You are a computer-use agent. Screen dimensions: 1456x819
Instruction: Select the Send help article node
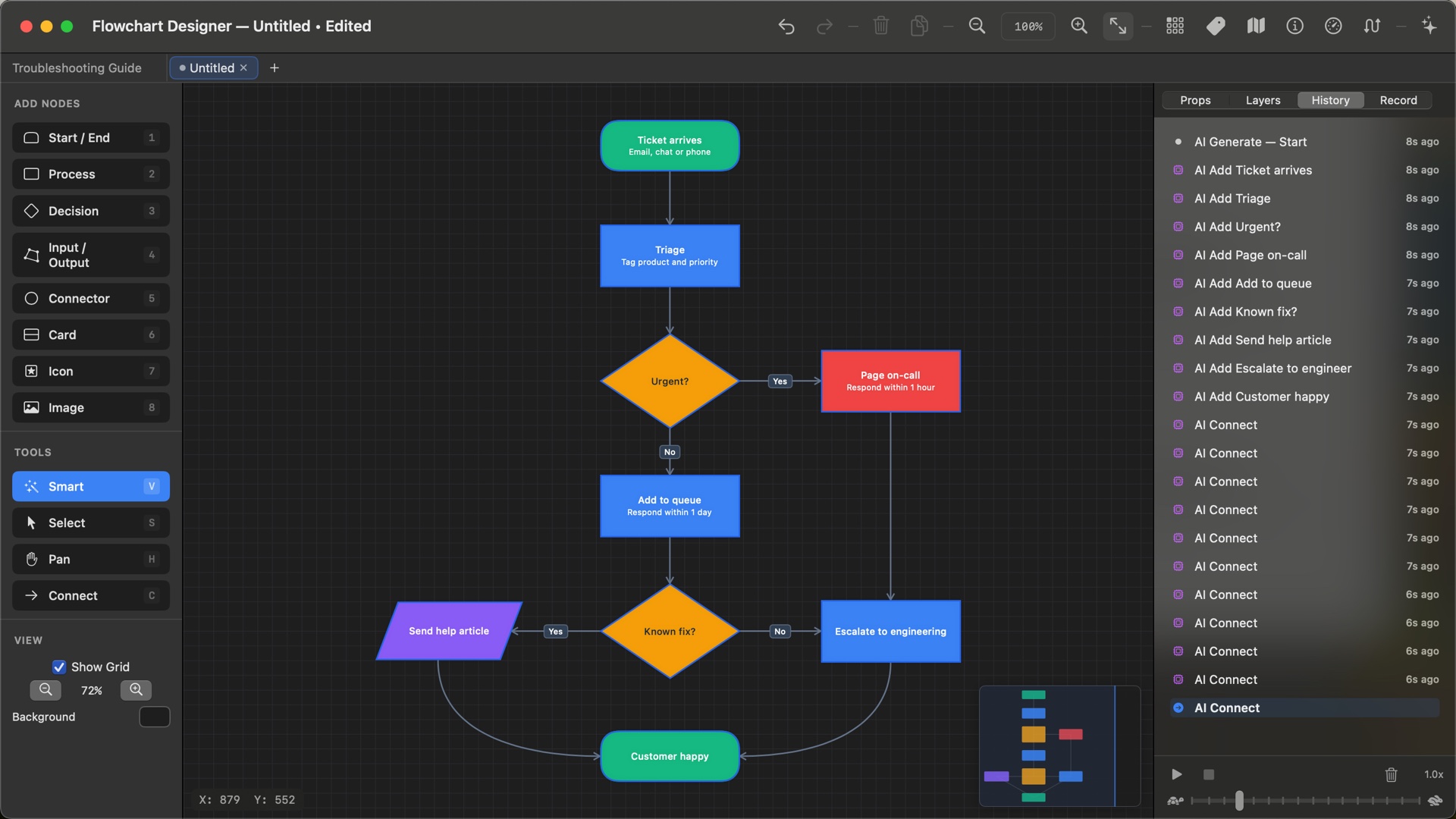pos(449,631)
